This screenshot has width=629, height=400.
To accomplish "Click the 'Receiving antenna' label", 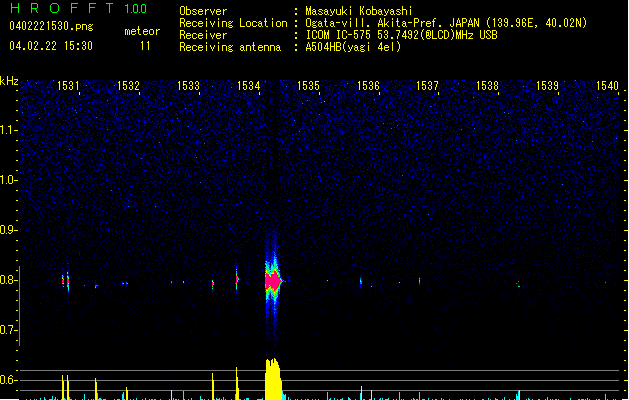I will point(230,47).
